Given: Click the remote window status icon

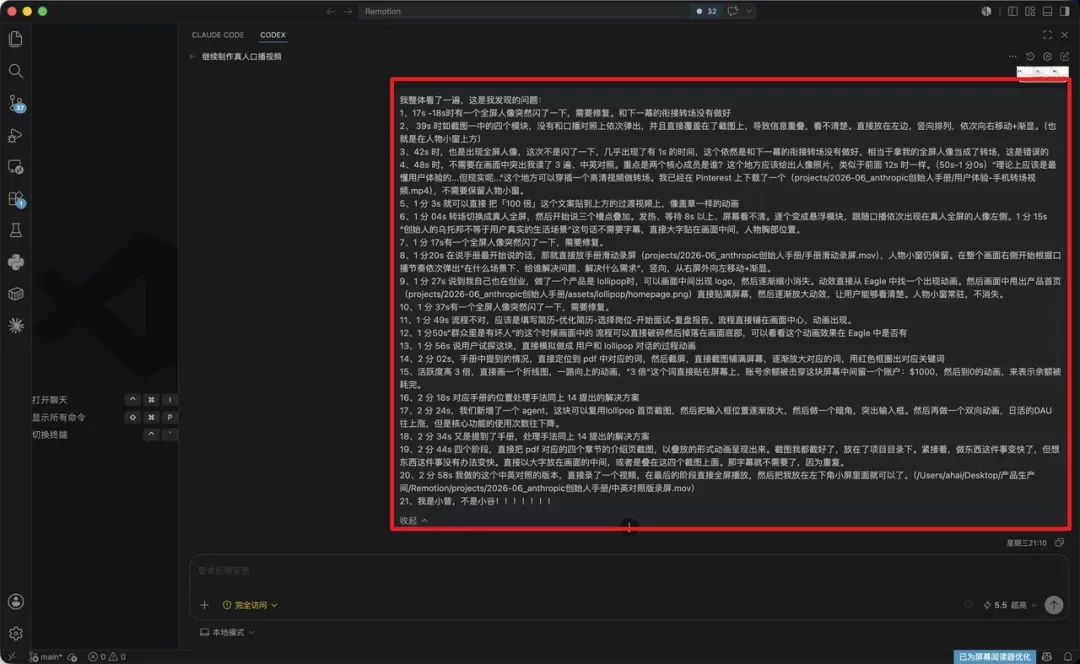Looking at the screenshot, I should [x=11, y=657].
